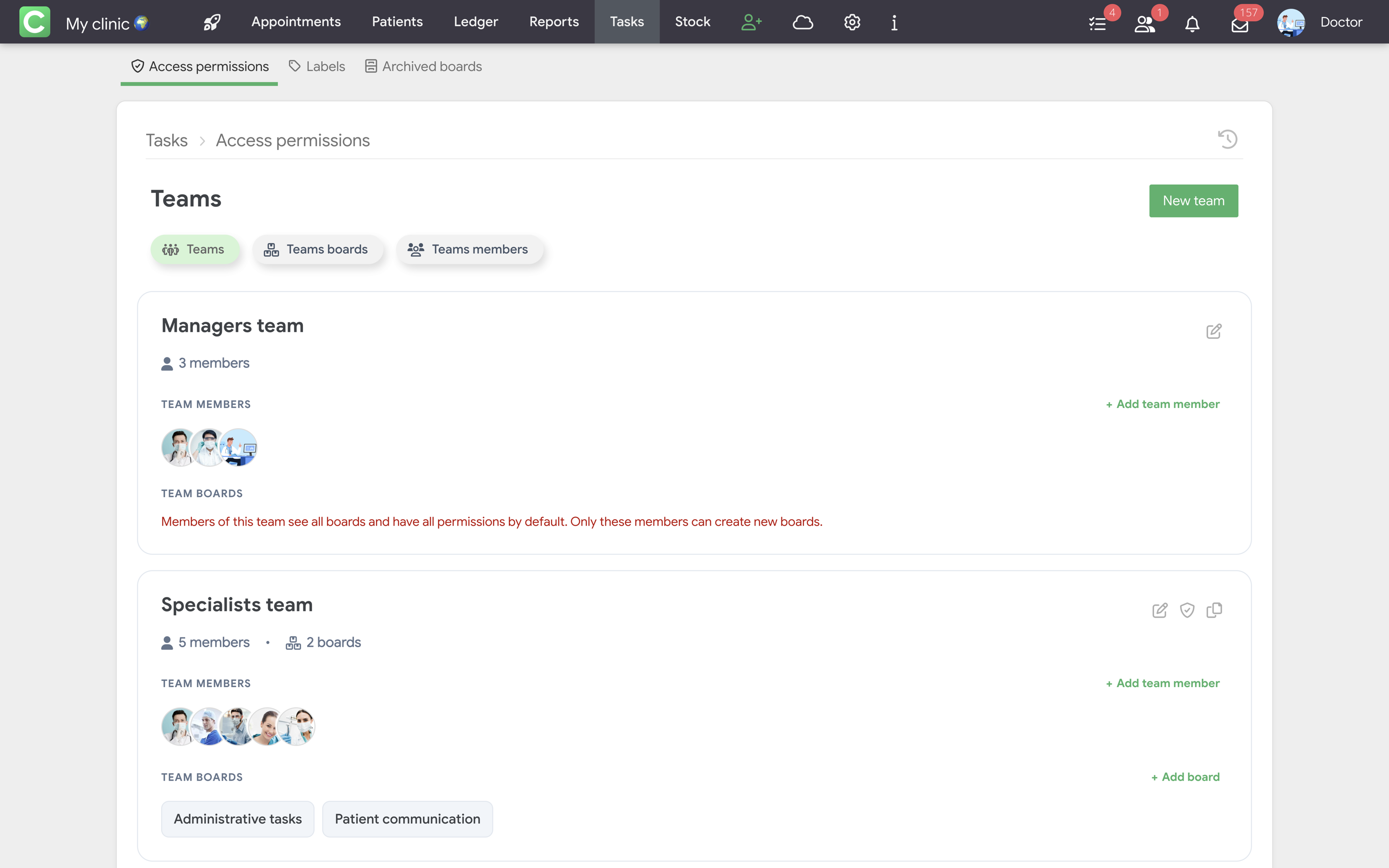This screenshot has height=868, width=1389.
Task: Open the Doctor profile menu
Action: coord(1320,22)
